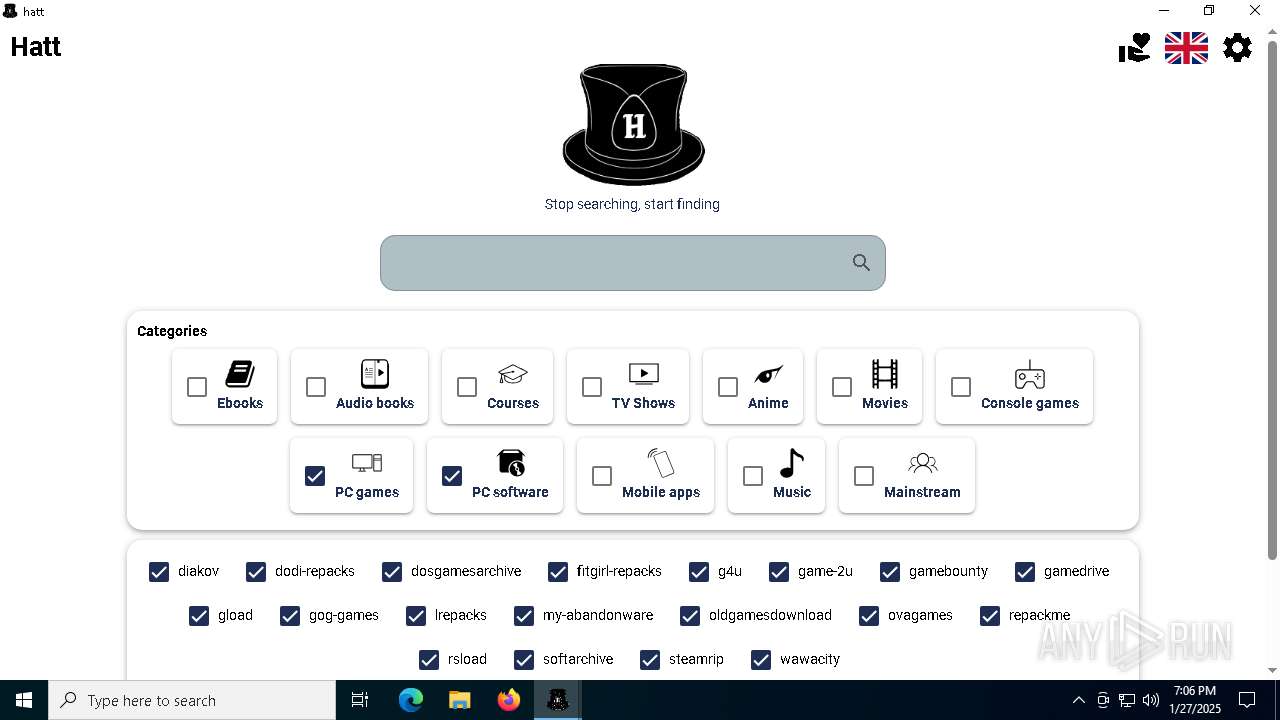Screen dimensions: 1280x720
Task: Open volume control in system tray
Action: [1151, 700]
